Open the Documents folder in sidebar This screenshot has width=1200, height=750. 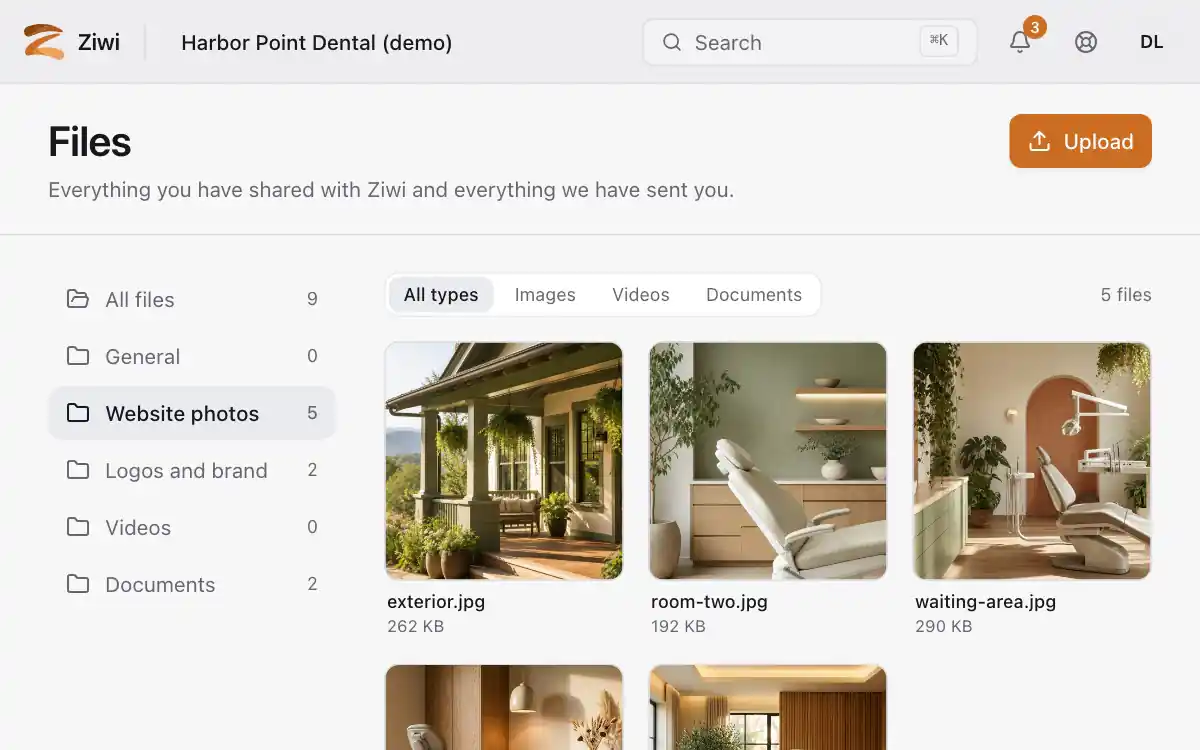point(192,584)
